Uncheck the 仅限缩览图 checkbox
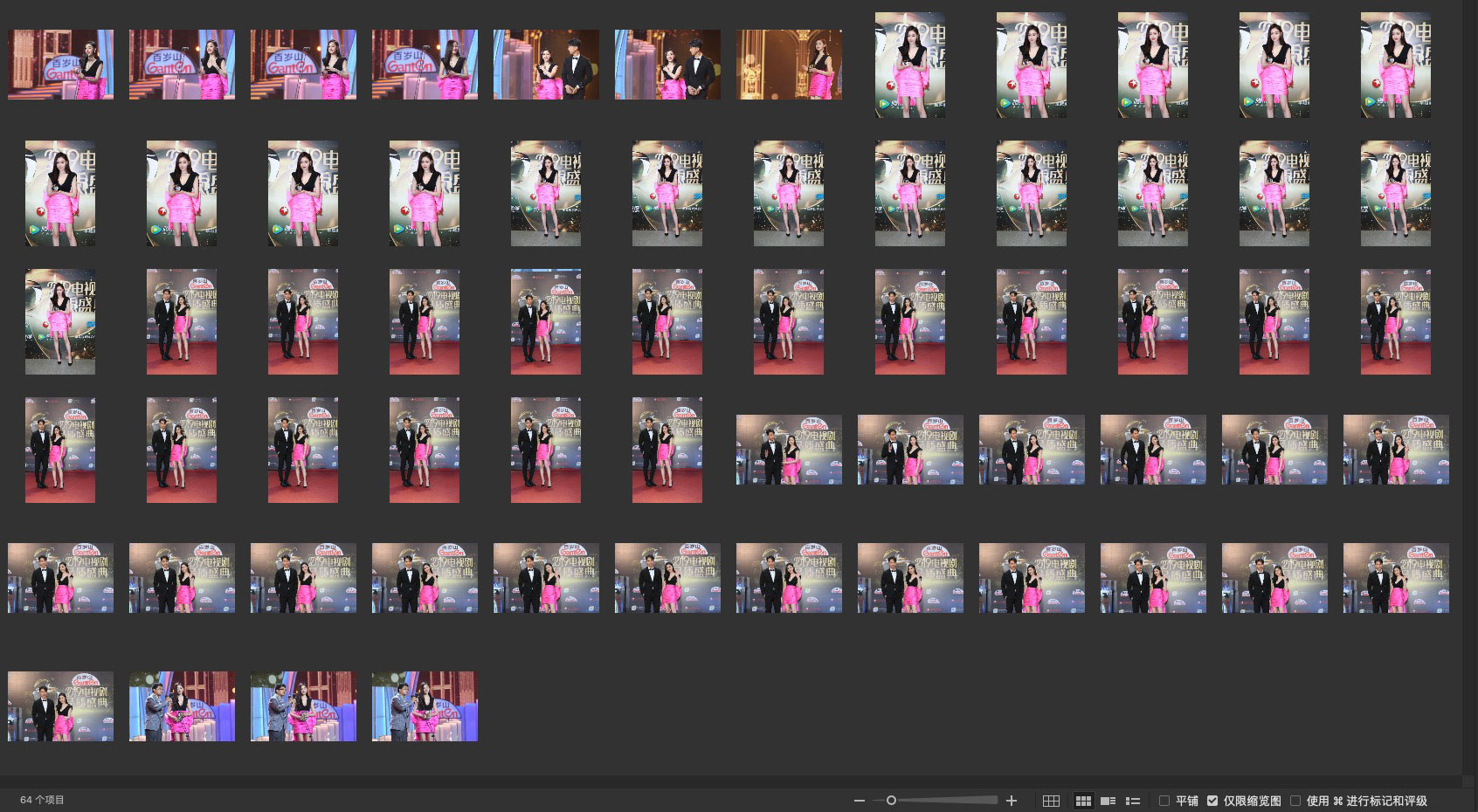This screenshot has height=812, width=1478. coord(1212,801)
